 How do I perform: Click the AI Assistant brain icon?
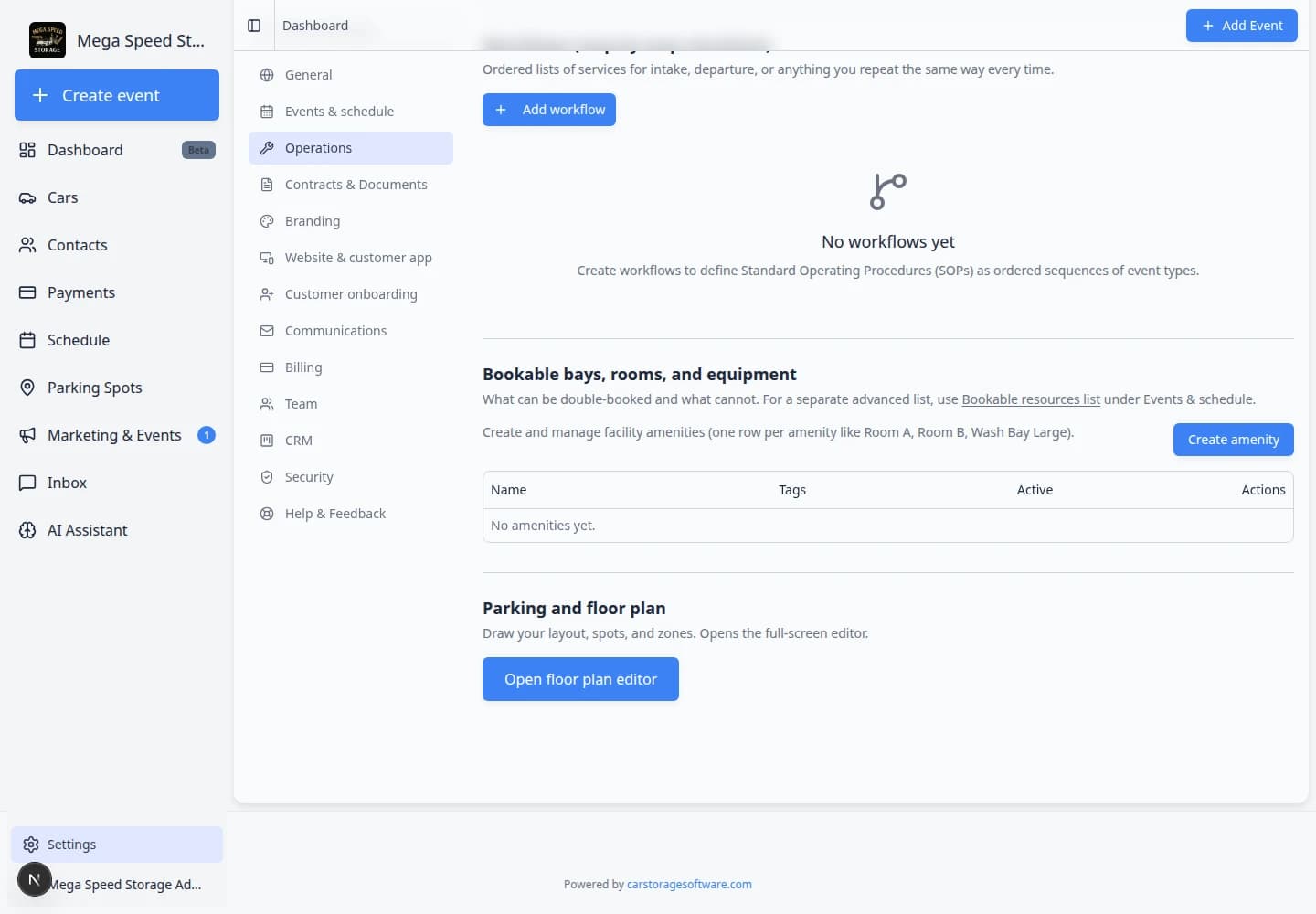pyautogui.click(x=27, y=530)
